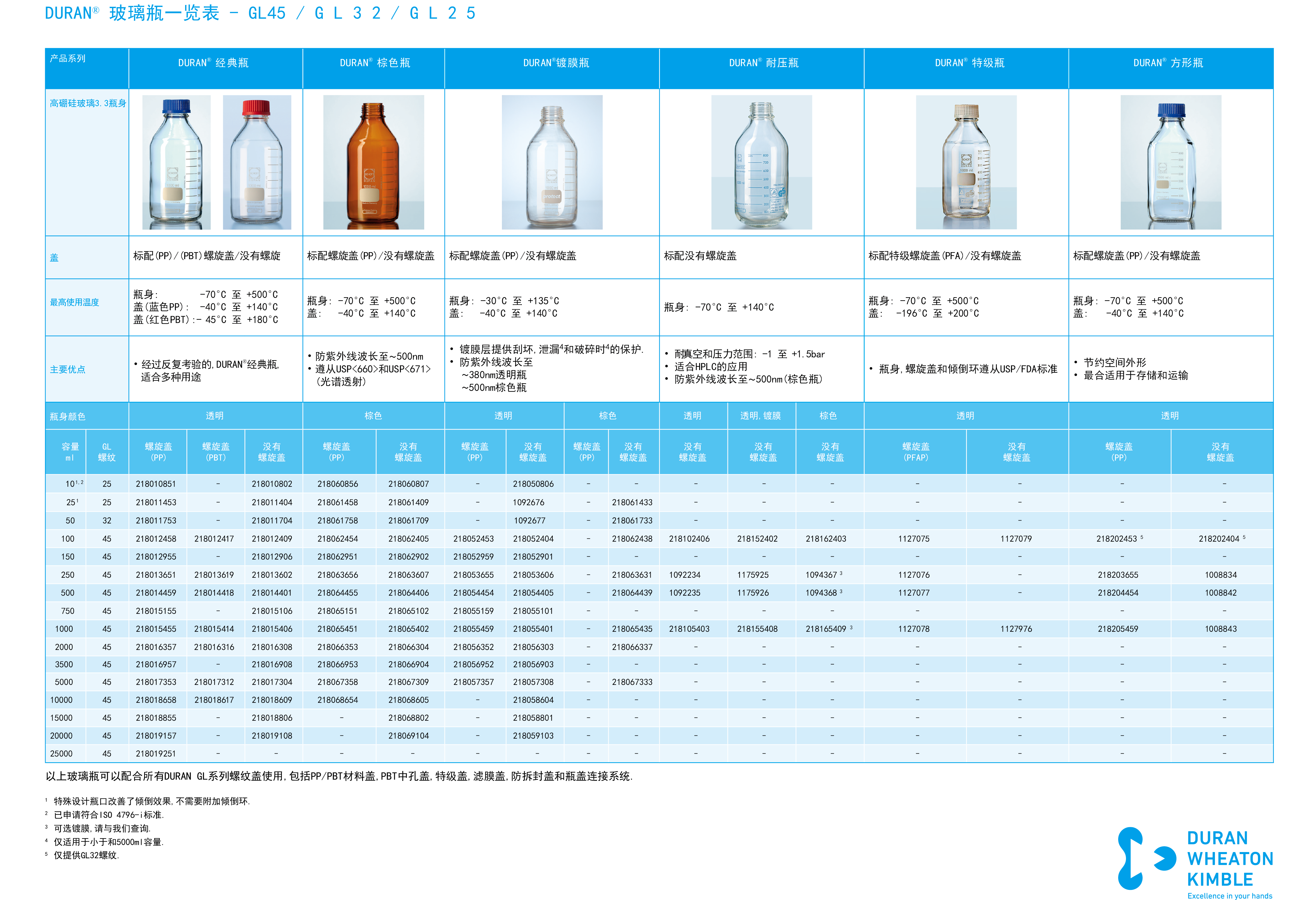Select item number 218060856
The image size is (1316, 900).
338,484
